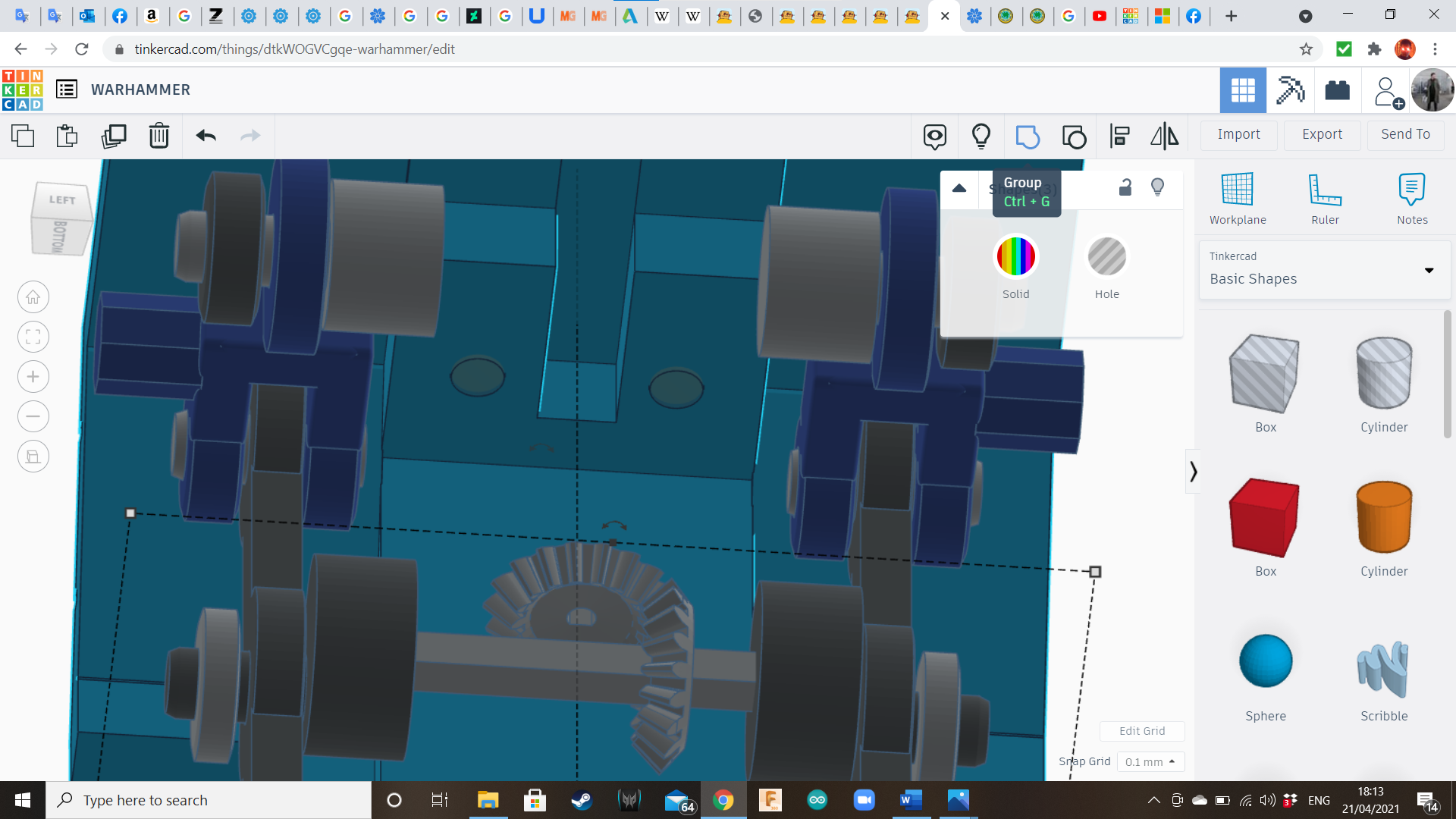Open the Align tool
Screen dimensions: 1456x819
1119,136
